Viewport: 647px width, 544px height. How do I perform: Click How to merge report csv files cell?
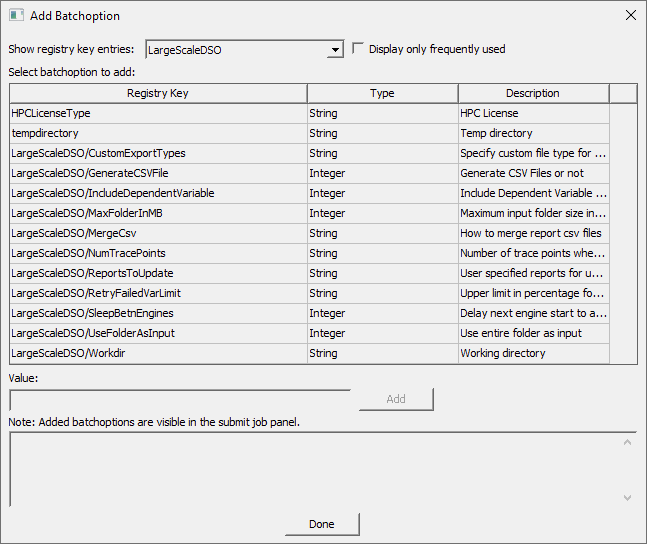(x=534, y=233)
